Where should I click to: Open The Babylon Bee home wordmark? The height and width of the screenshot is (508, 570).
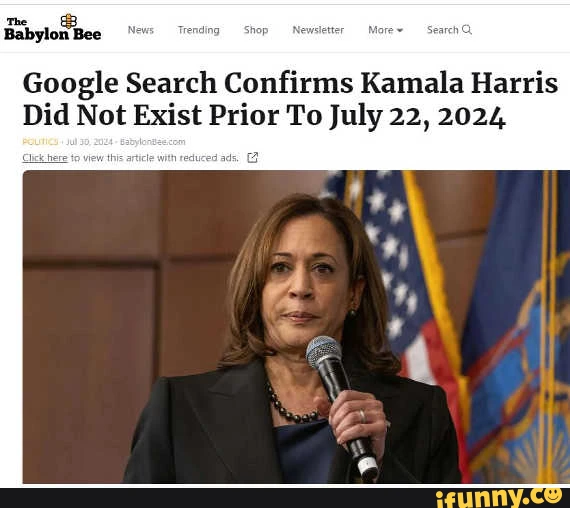coord(53,28)
